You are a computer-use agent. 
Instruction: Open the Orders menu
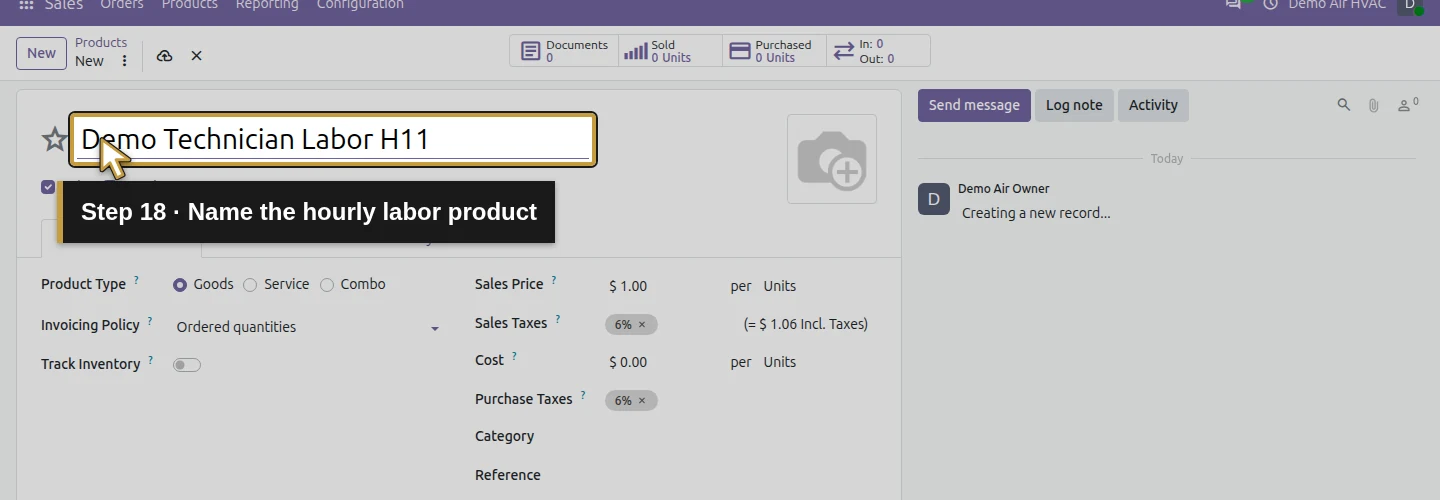coord(122,5)
